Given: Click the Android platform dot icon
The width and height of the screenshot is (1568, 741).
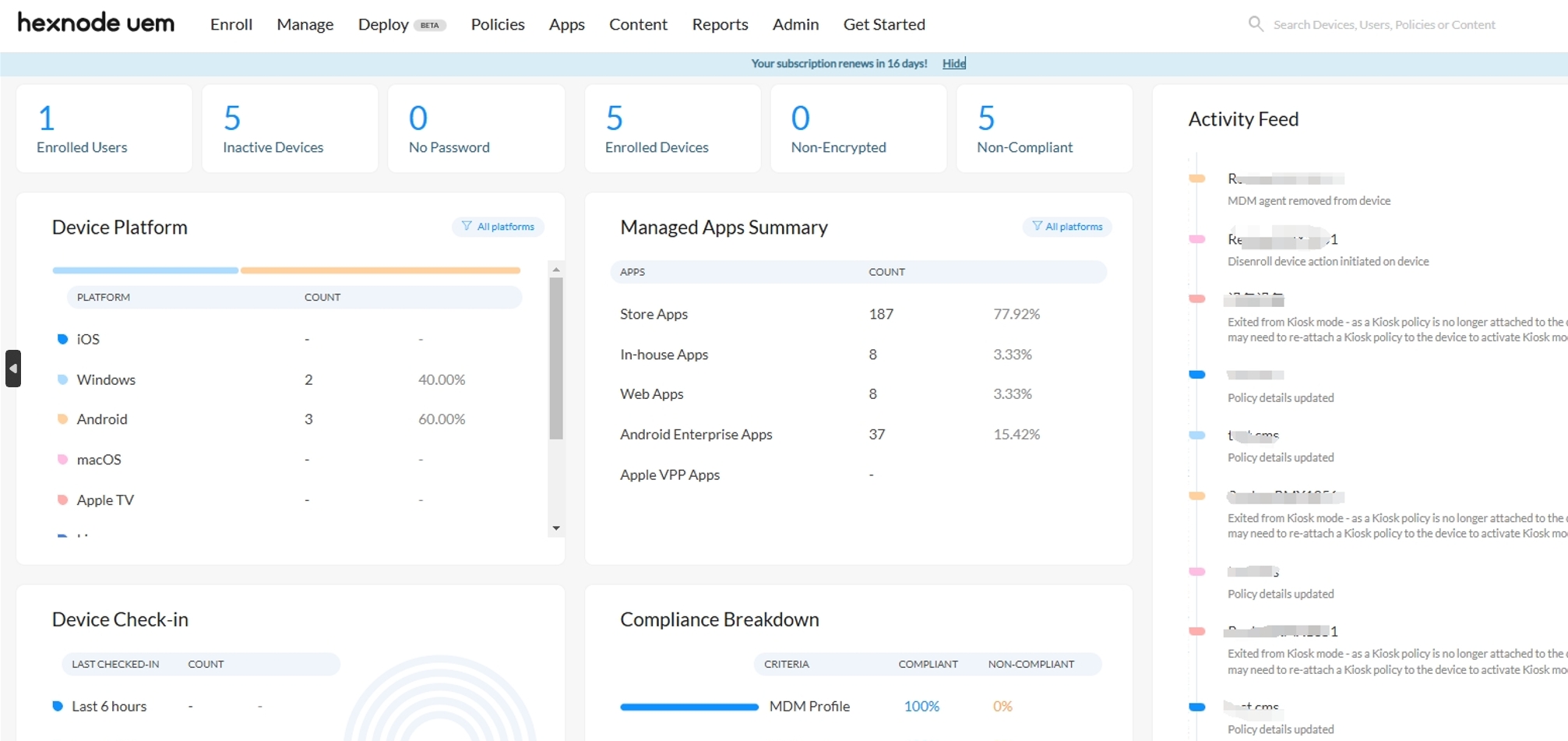Looking at the screenshot, I should coord(63,419).
